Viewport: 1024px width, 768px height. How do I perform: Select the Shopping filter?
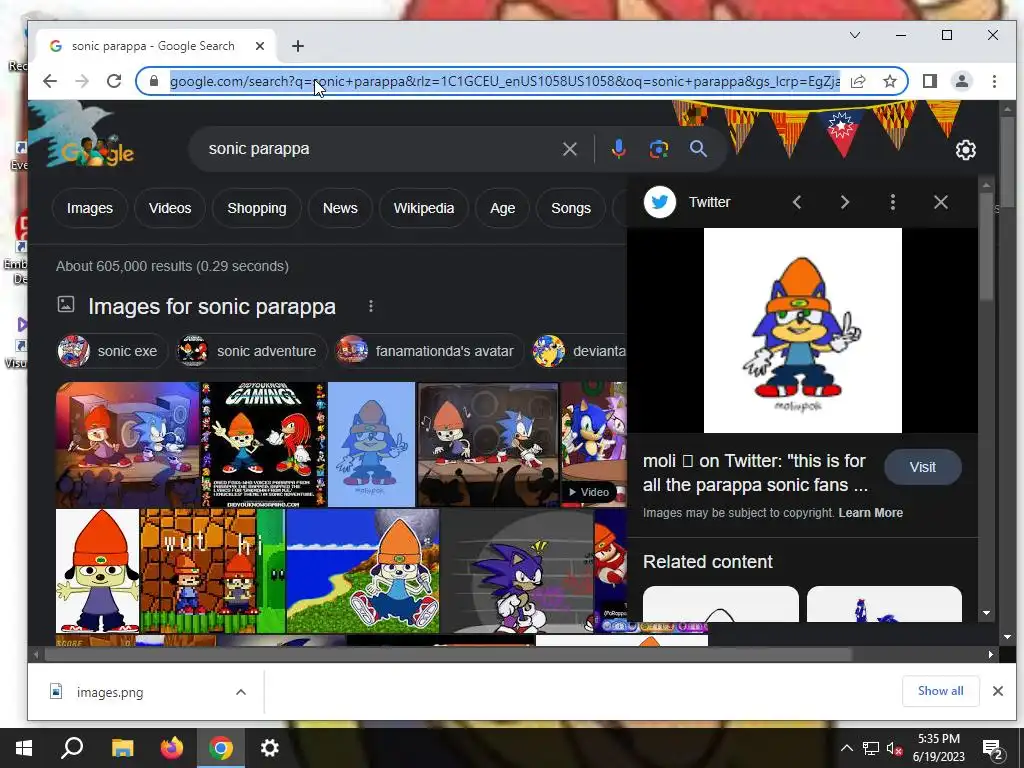[257, 208]
